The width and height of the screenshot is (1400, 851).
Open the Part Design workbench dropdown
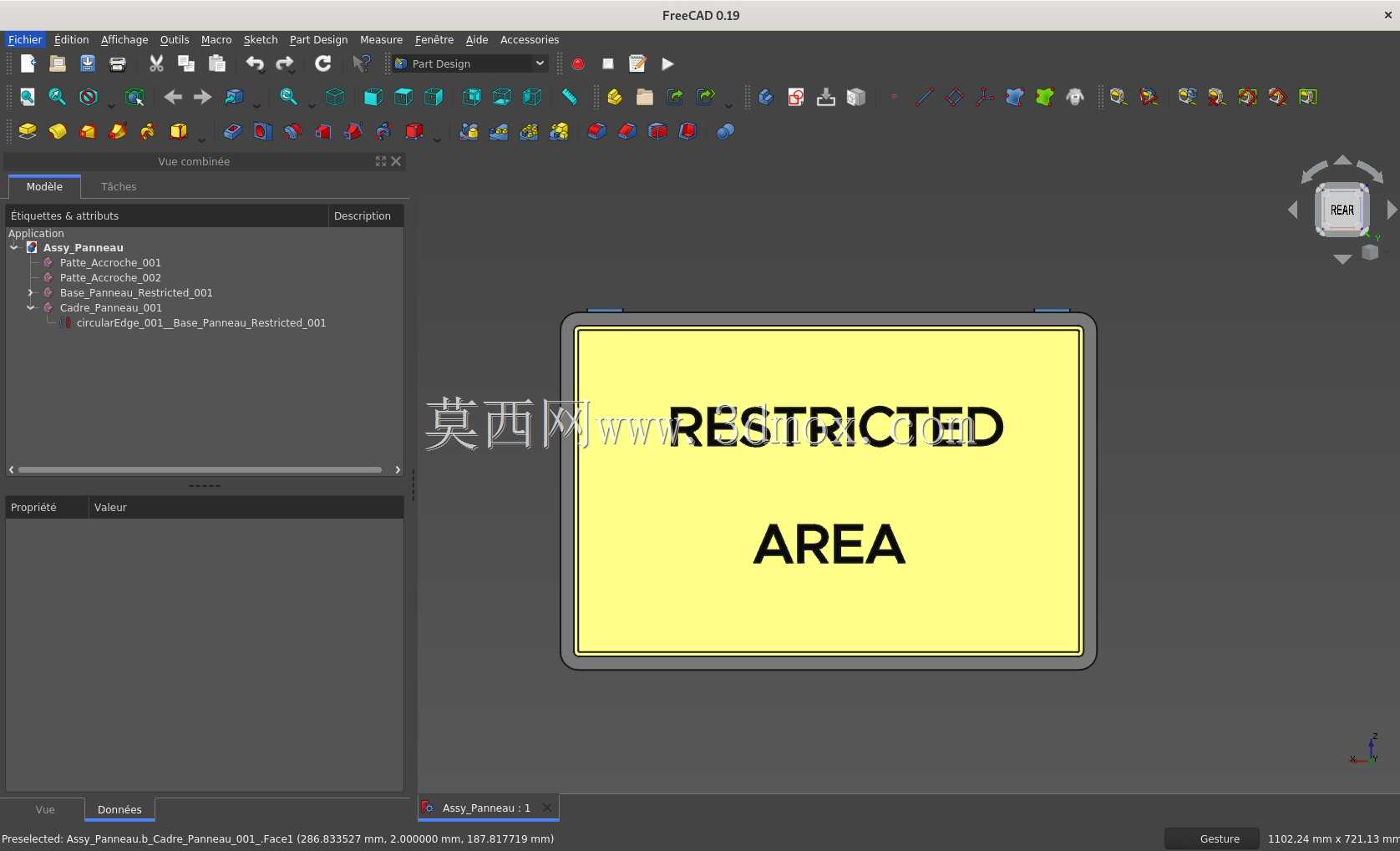tap(470, 63)
